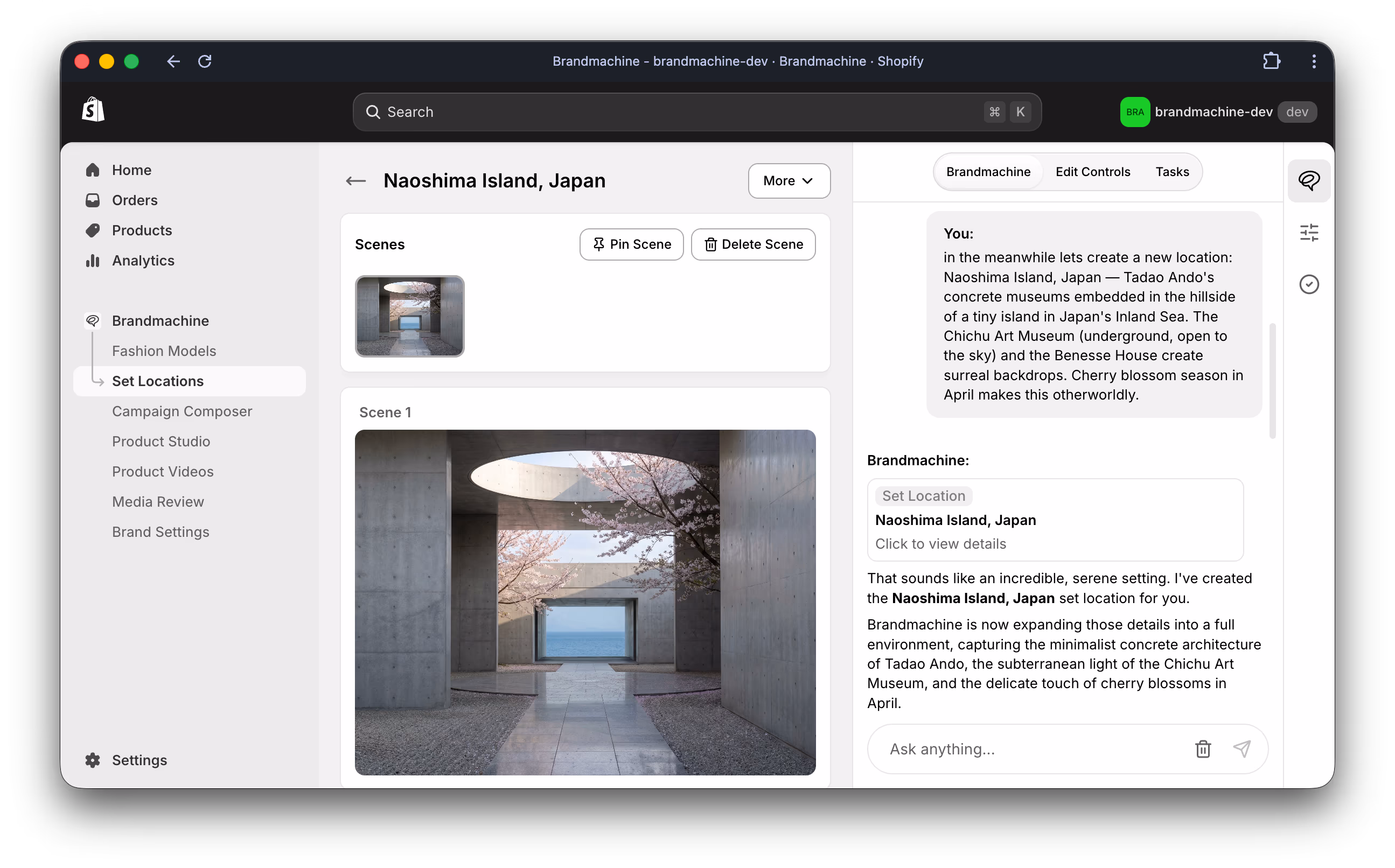This screenshot has height=868, width=1395.
Task: Toggle Pin Scene for the selected scene
Action: 631,244
